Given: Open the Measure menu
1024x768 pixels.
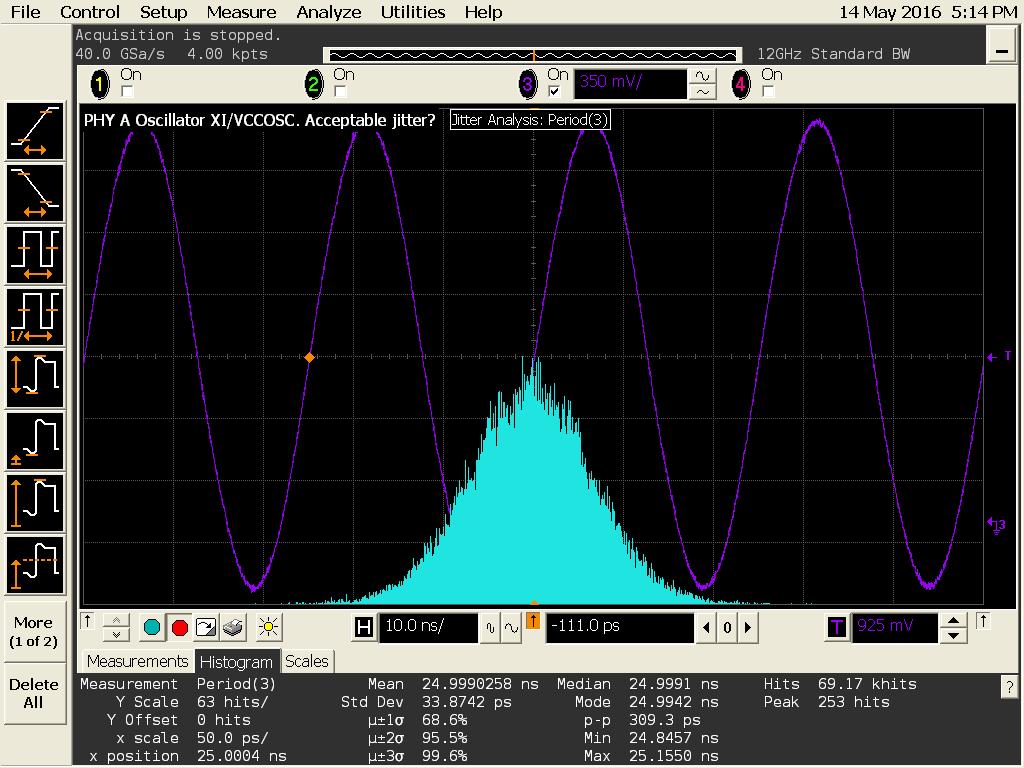Looking at the screenshot, I should (241, 12).
